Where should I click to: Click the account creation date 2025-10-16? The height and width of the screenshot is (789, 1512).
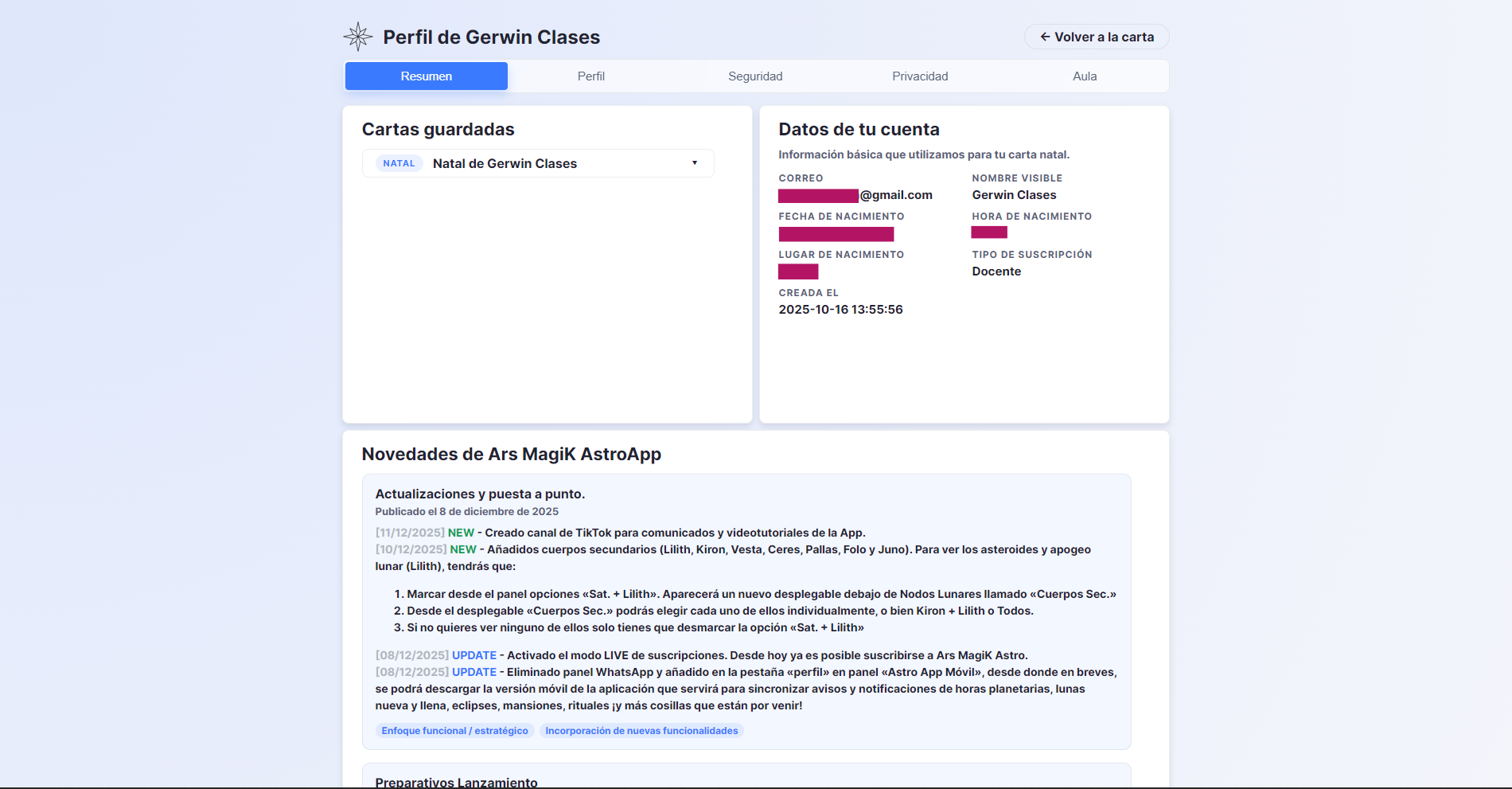click(840, 310)
